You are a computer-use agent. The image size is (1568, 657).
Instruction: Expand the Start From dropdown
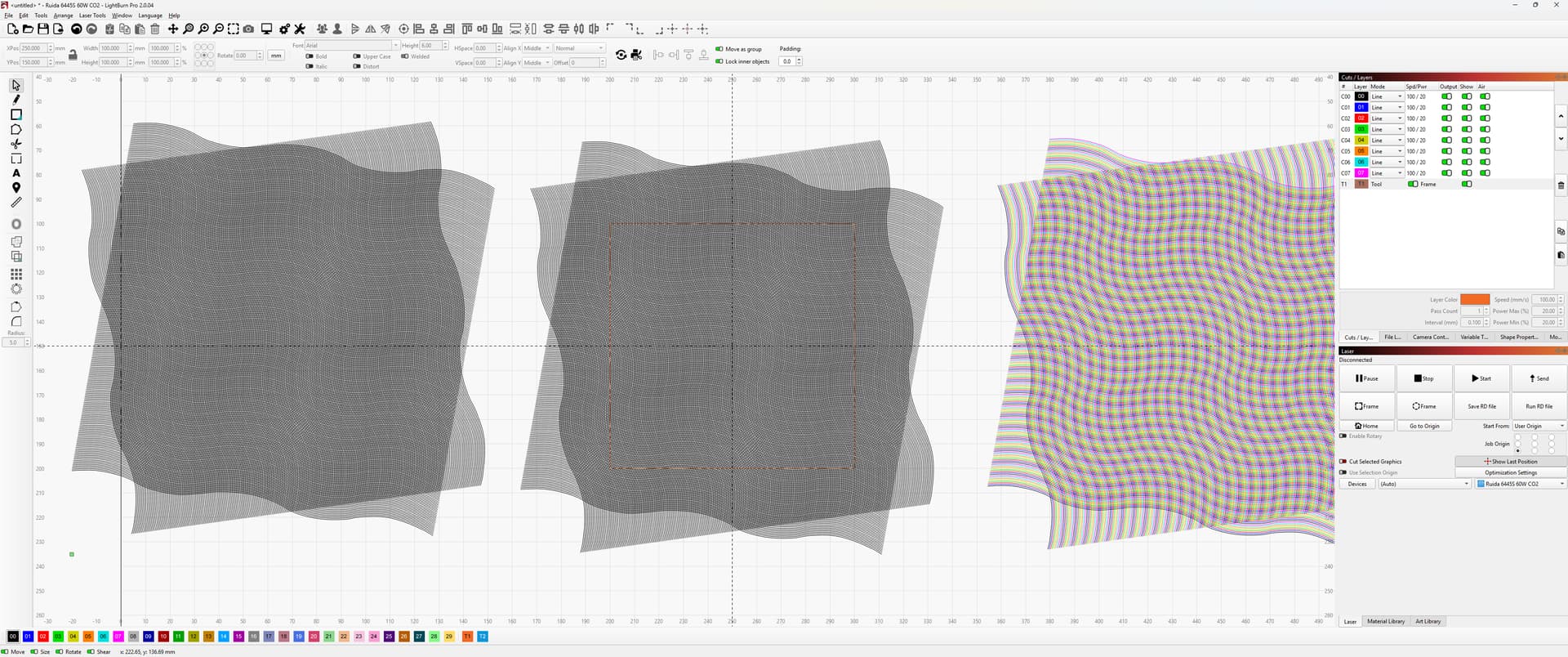click(x=1539, y=426)
